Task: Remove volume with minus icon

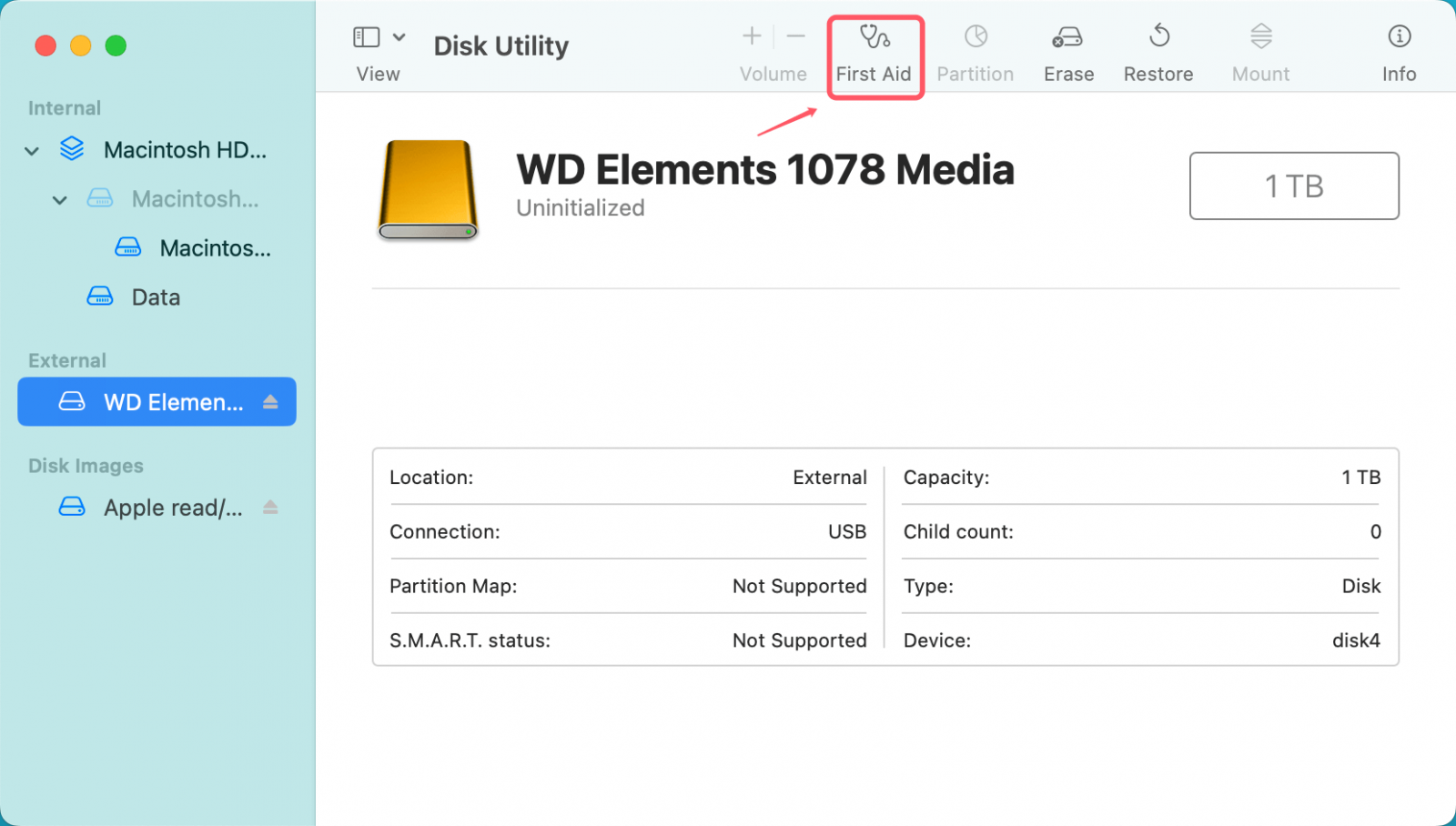Action: coord(796,36)
